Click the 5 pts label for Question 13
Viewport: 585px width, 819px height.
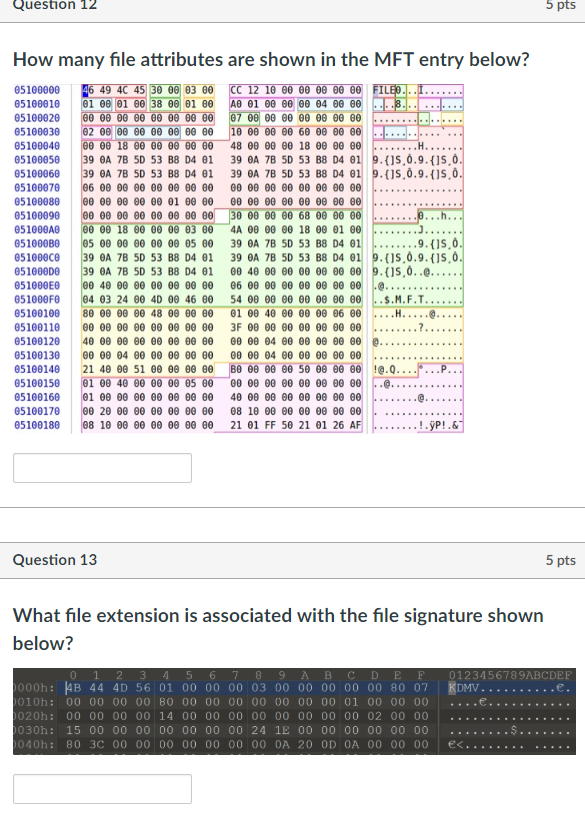pyautogui.click(x=561, y=560)
